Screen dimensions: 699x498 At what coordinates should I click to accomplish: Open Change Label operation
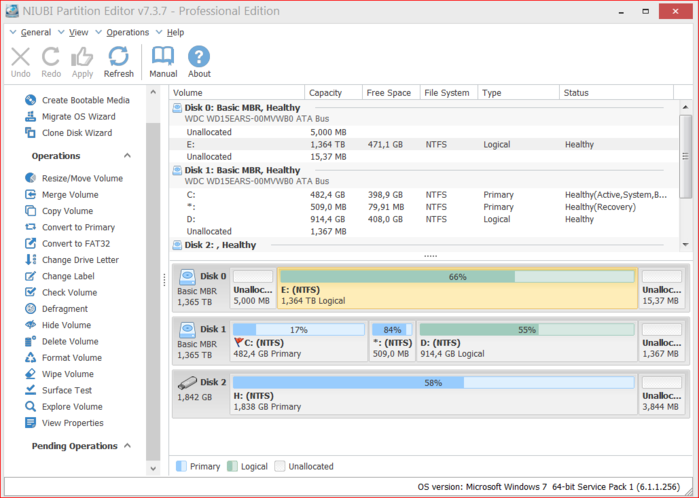60,276
